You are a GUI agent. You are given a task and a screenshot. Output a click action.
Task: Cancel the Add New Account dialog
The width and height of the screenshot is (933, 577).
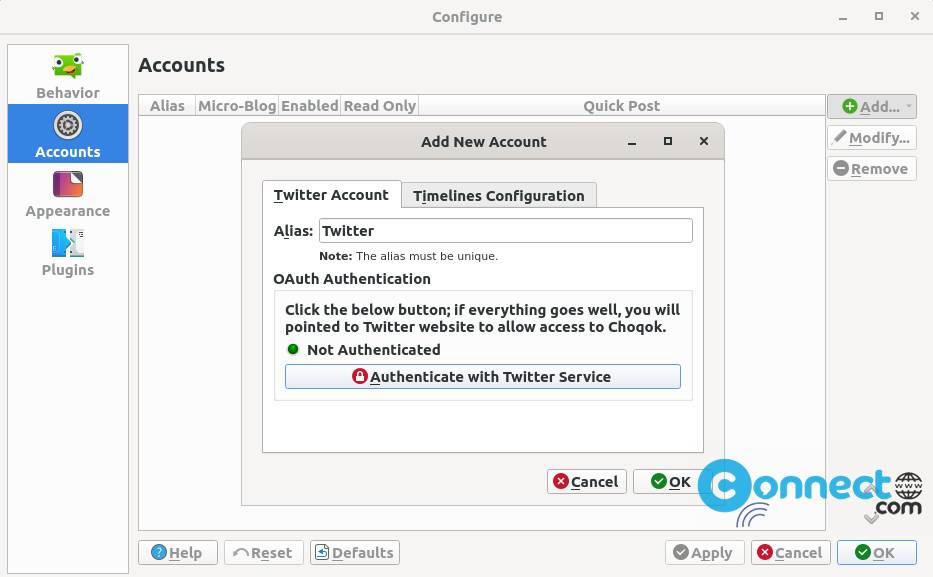coord(586,481)
